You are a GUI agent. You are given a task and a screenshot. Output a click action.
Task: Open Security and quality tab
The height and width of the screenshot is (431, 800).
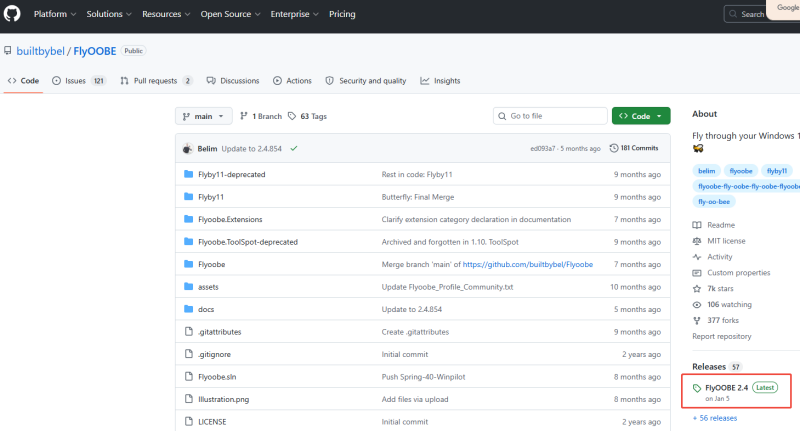pos(366,81)
